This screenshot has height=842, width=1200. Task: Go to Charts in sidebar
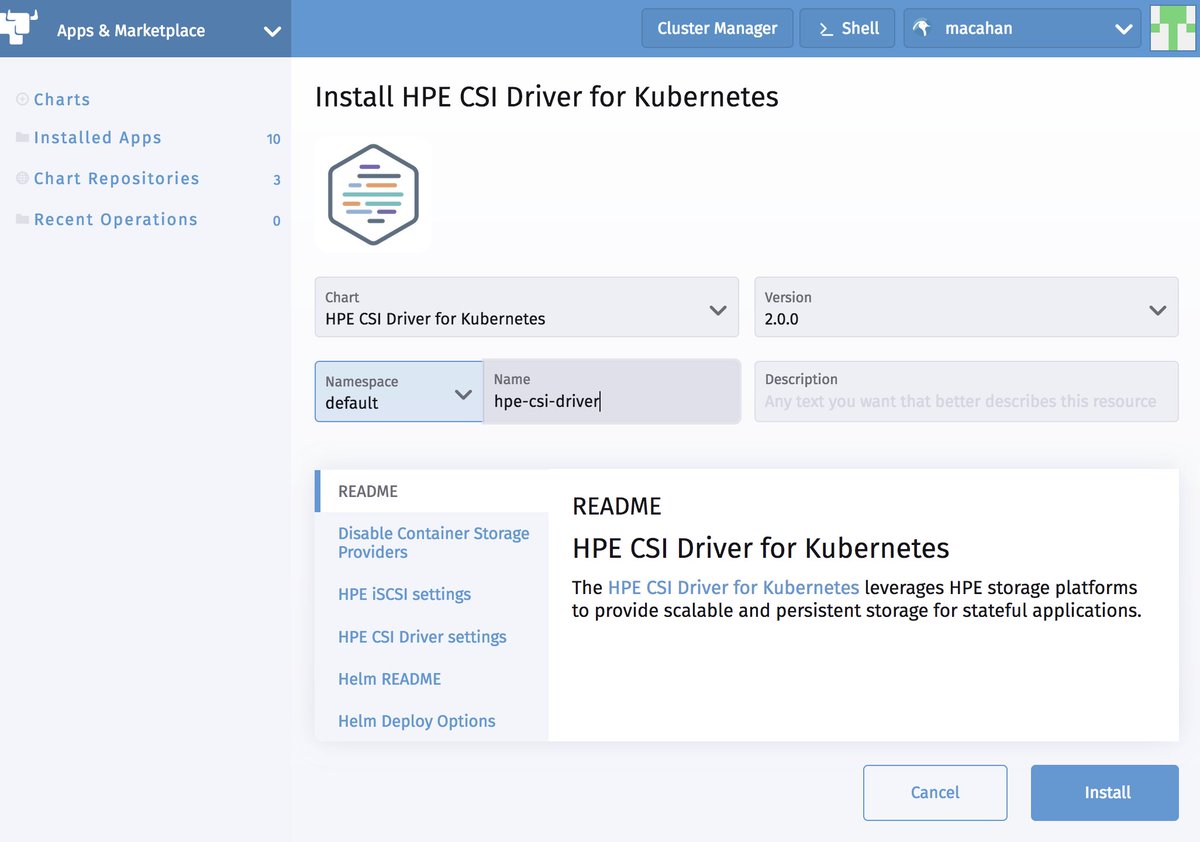pos(62,99)
